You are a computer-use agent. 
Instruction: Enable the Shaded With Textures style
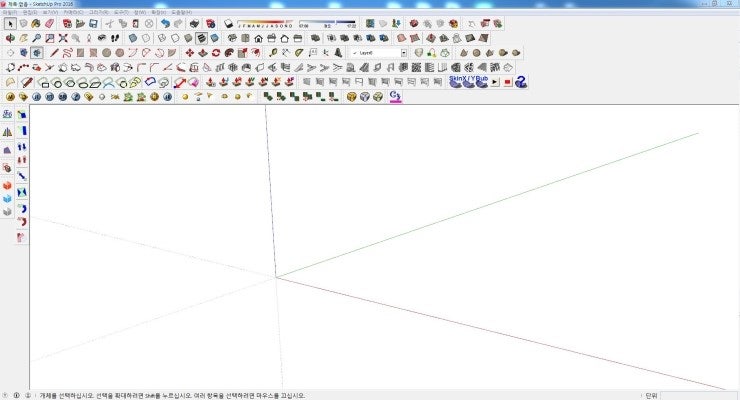pos(202,38)
